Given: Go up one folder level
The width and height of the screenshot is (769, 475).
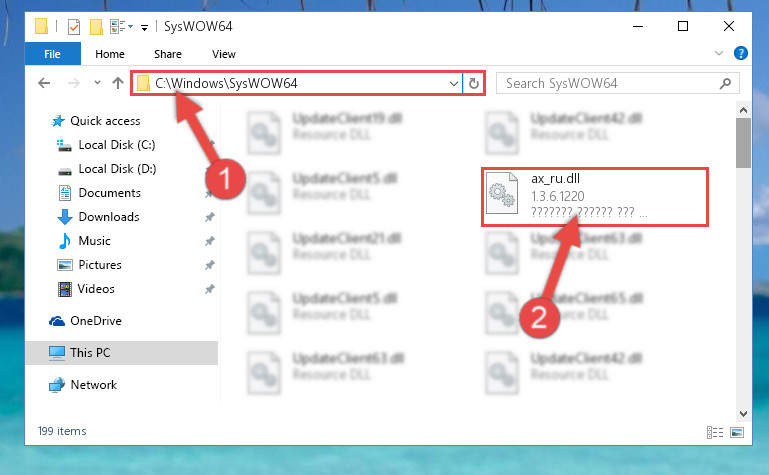Looking at the screenshot, I should point(118,83).
